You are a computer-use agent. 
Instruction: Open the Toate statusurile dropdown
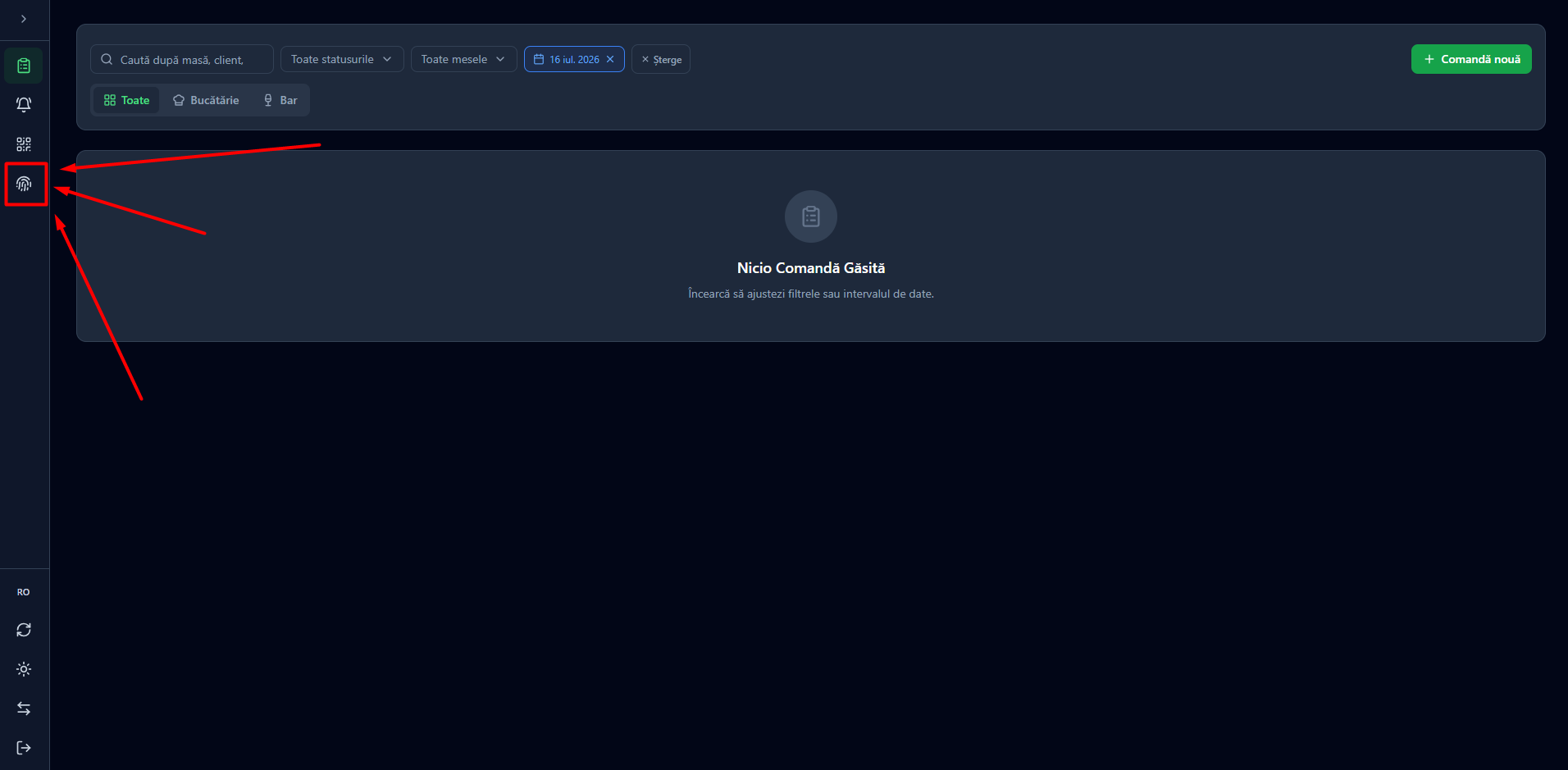click(x=342, y=59)
